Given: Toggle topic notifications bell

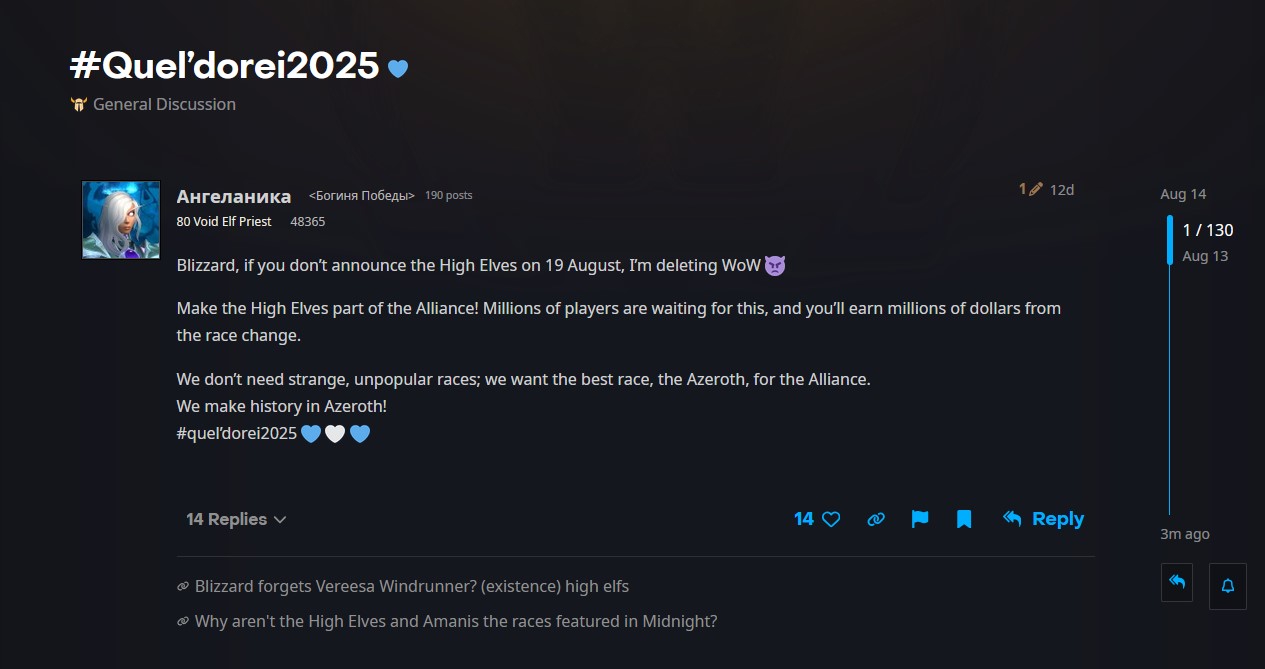Looking at the screenshot, I should click(1228, 586).
